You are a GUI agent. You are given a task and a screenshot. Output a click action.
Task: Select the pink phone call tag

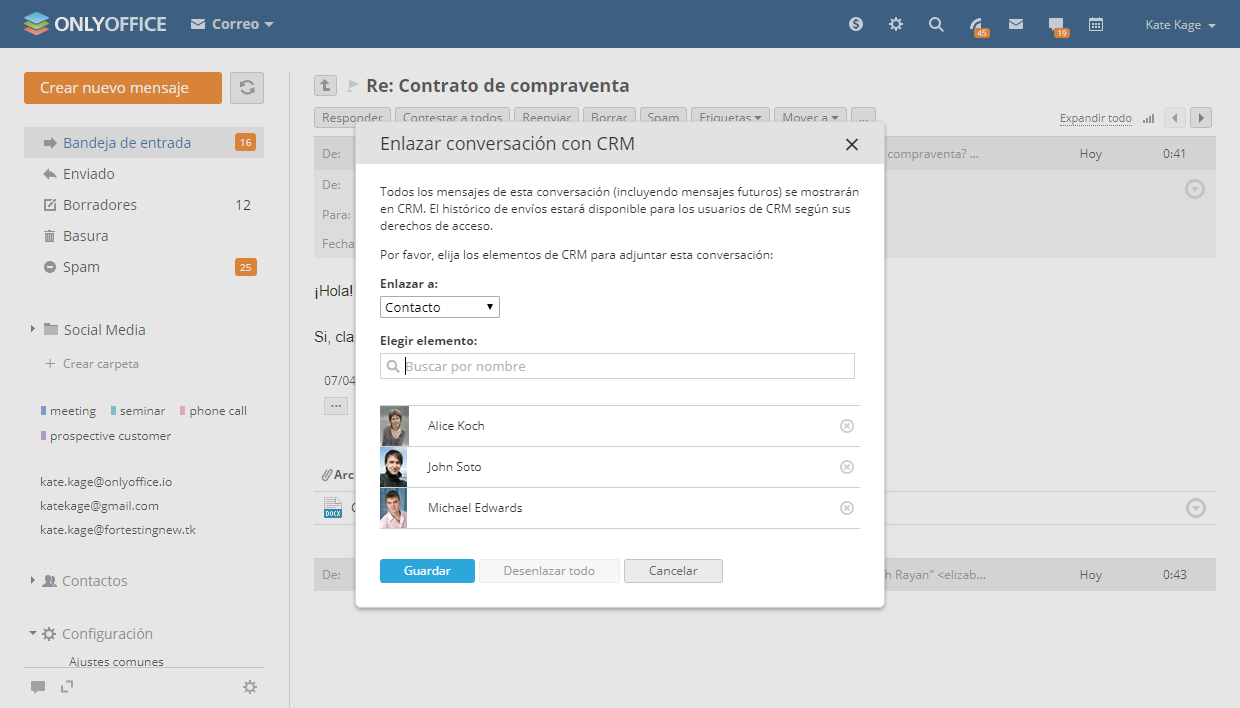(217, 411)
